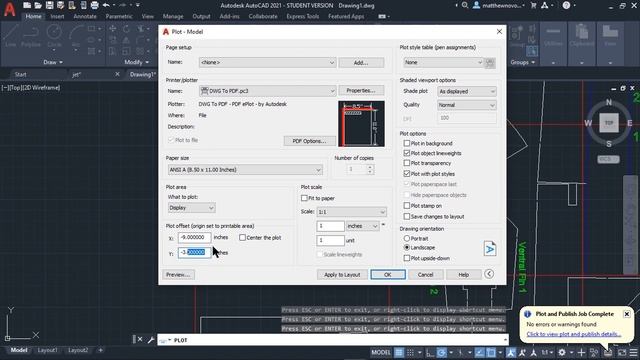Toggle polar tracking in status bar

pos(441,353)
